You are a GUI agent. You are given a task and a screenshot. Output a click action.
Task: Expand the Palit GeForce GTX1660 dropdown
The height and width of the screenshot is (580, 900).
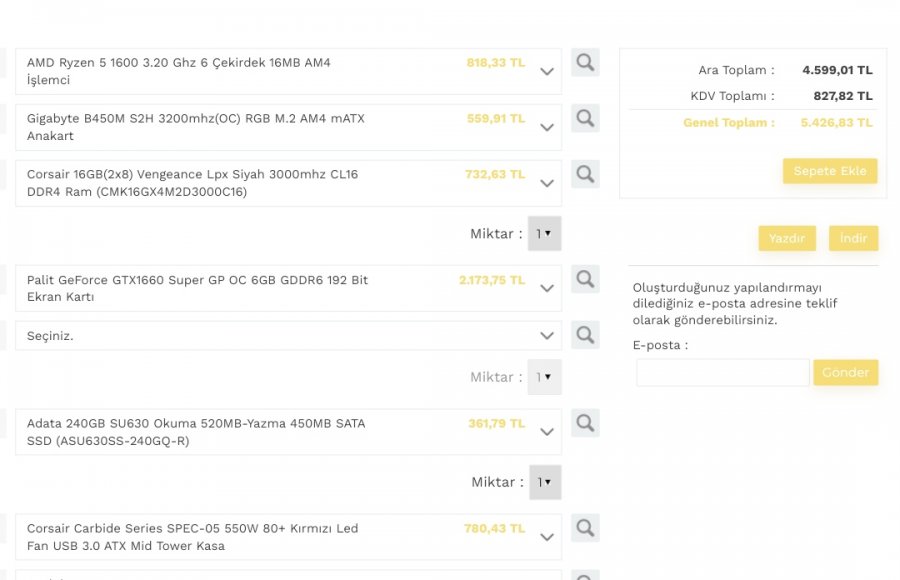pos(546,288)
